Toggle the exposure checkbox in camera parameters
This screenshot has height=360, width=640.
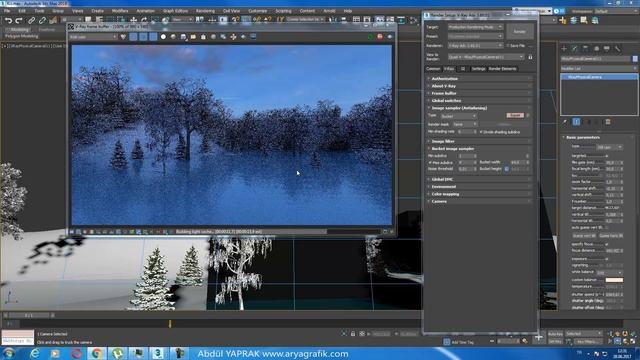(607, 258)
